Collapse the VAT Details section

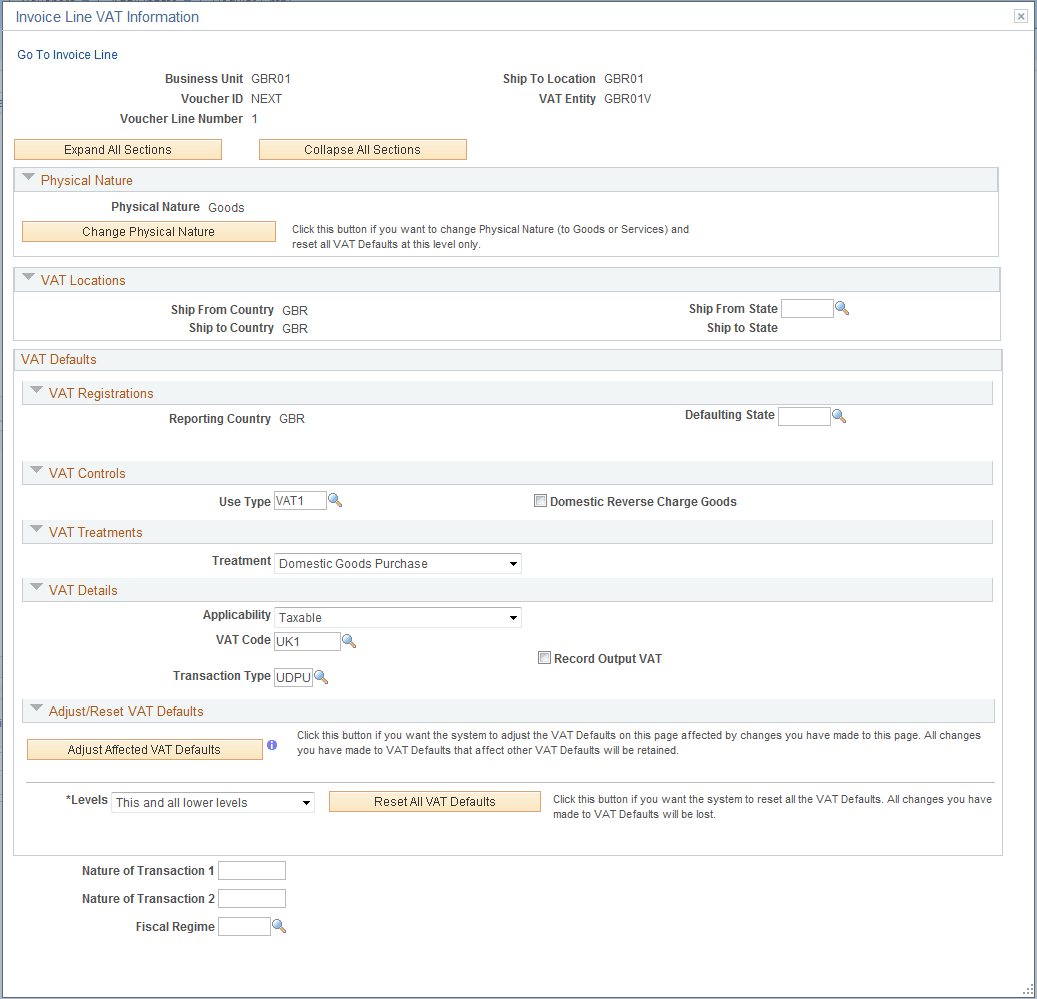click(36, 589)
